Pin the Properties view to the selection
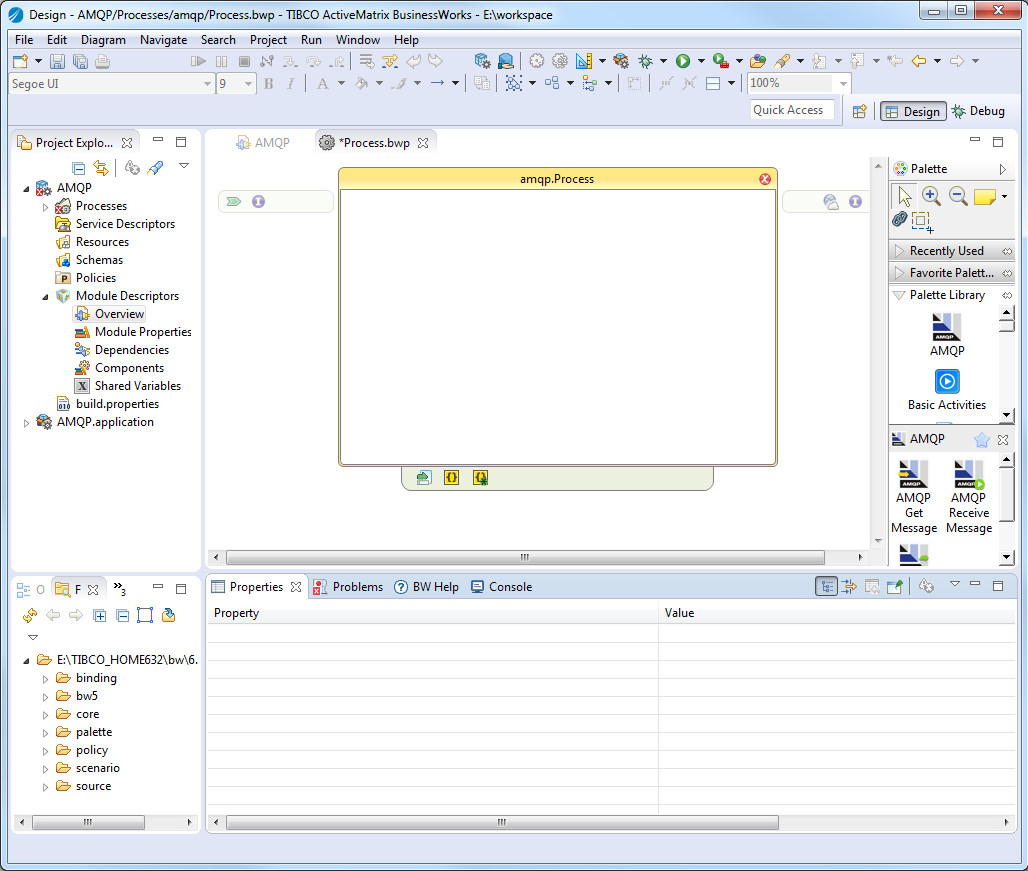Viewport: 1028px width, 871px height. point(894,587)
